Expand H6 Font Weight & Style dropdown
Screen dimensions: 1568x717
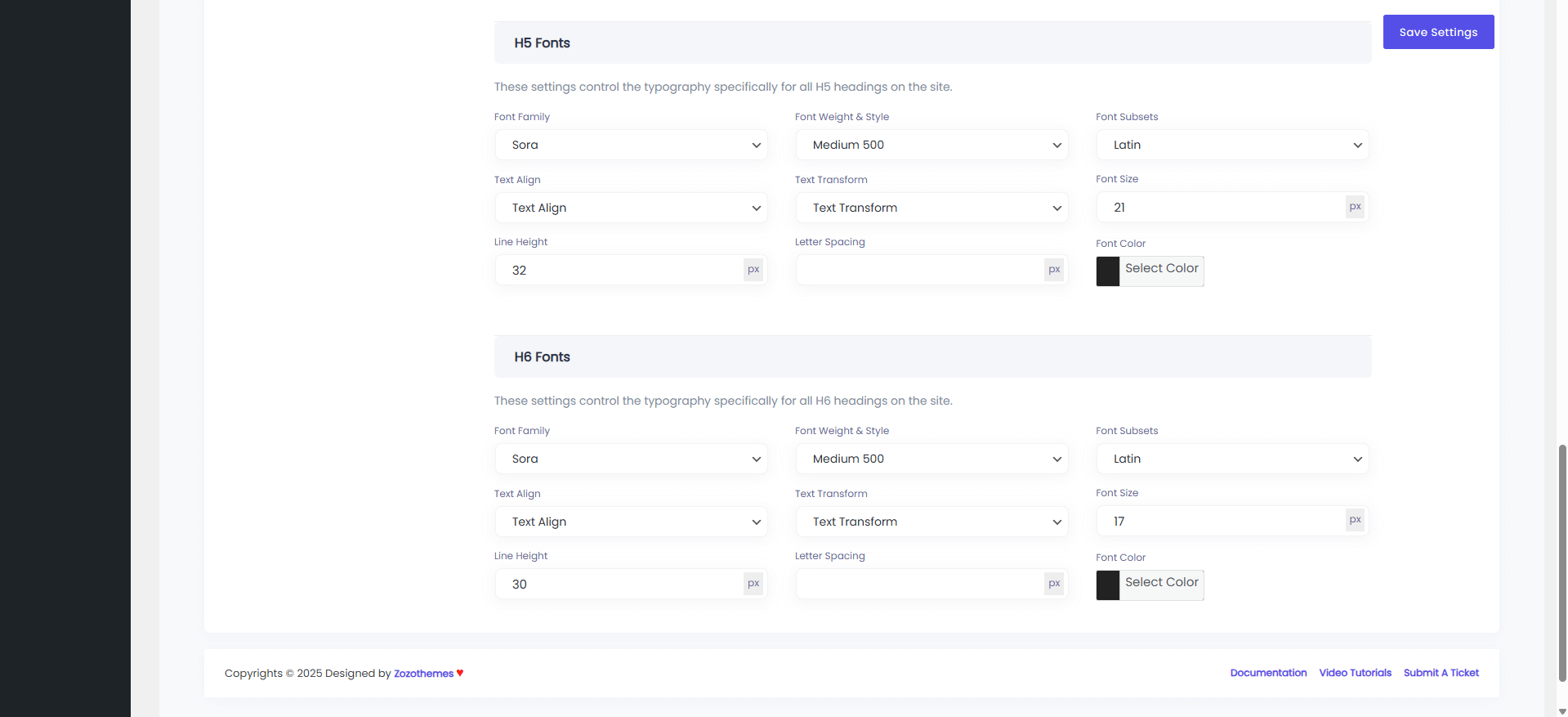[931, 459]
